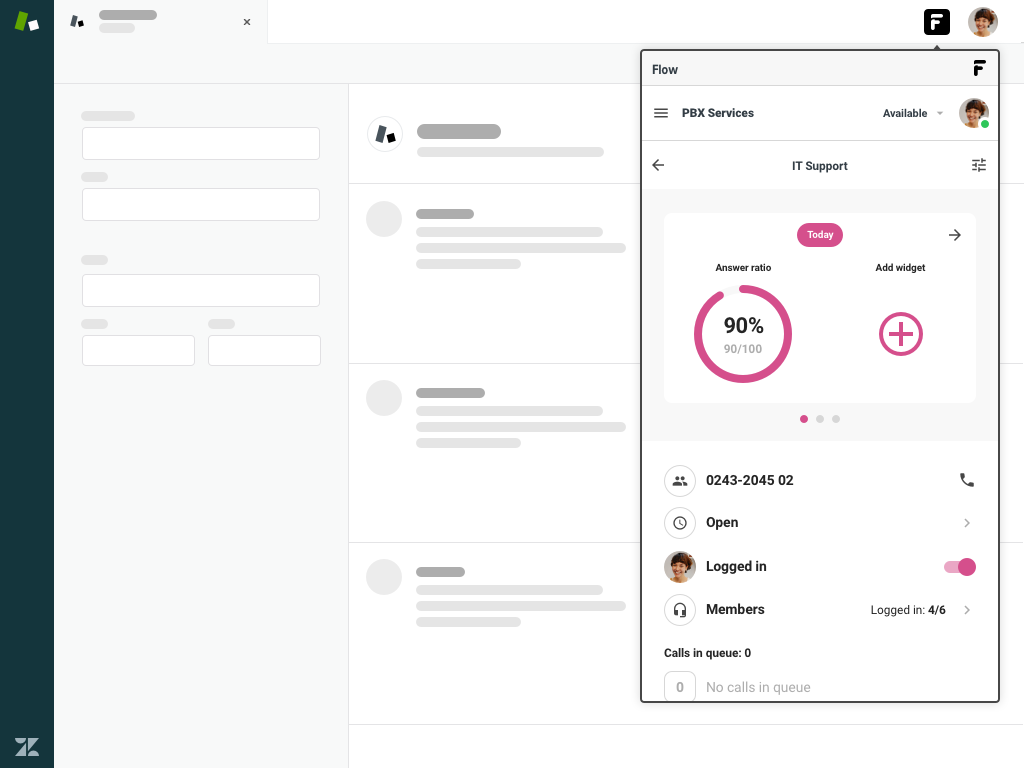Click the Zendesk logo in bottom-left corner
This screenshot has width=1024, height=768.
[27, 746]
